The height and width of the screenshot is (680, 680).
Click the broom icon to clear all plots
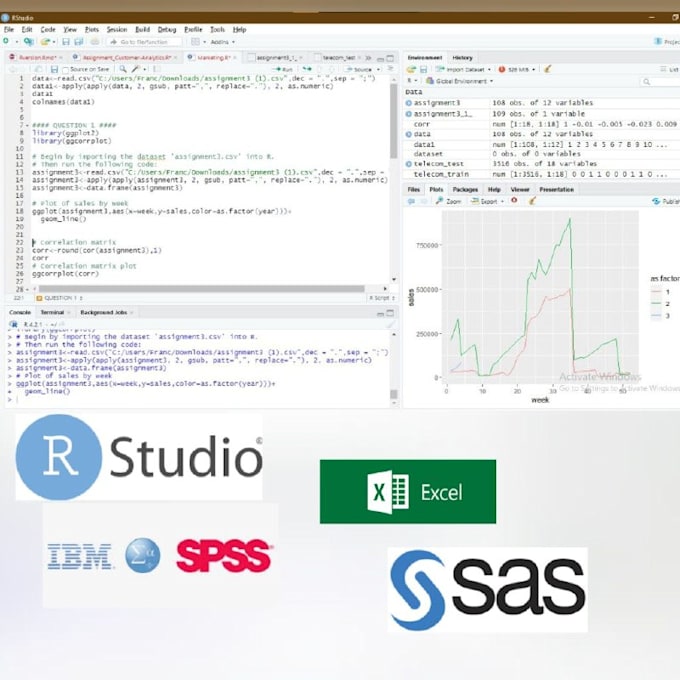coord(532,201)
